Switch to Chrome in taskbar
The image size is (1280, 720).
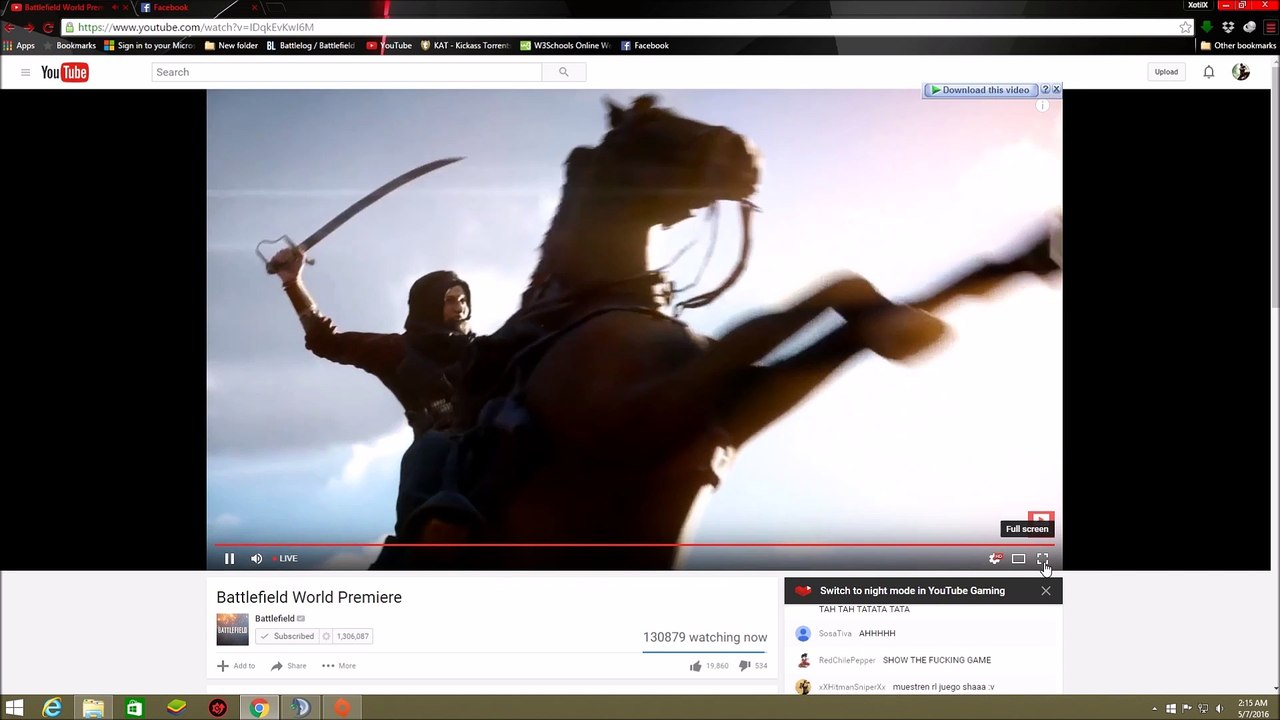click(x=259, y=708)
